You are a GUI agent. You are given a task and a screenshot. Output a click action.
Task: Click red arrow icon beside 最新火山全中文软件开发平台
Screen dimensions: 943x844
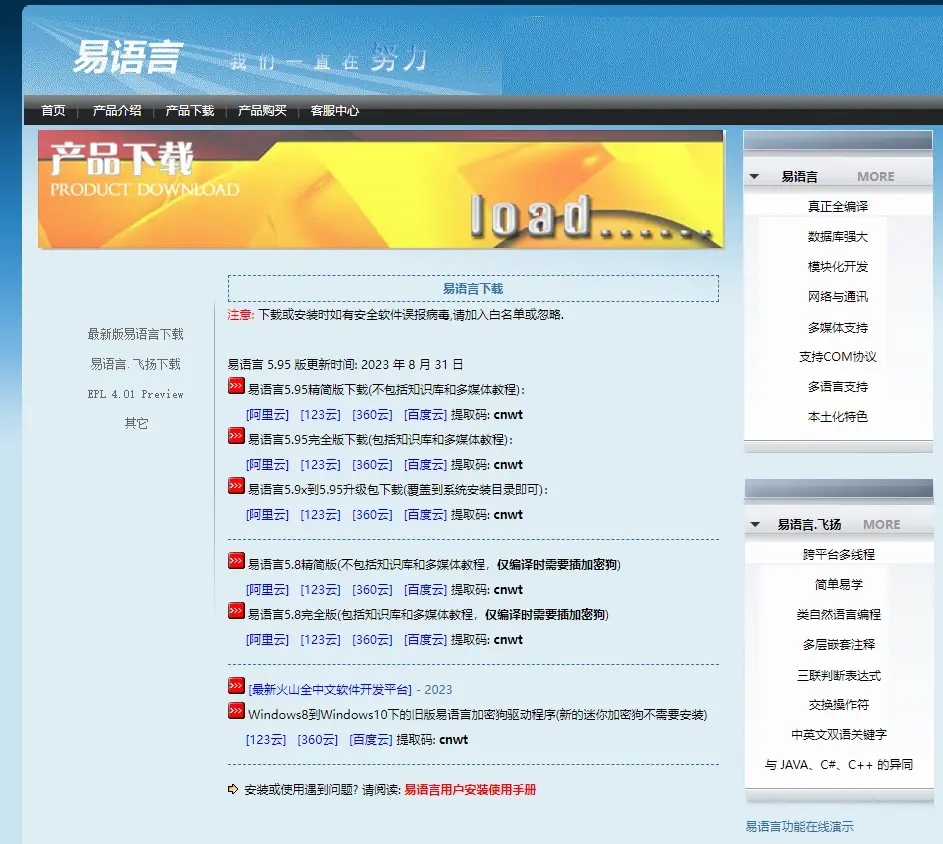(x=236, y=686)
